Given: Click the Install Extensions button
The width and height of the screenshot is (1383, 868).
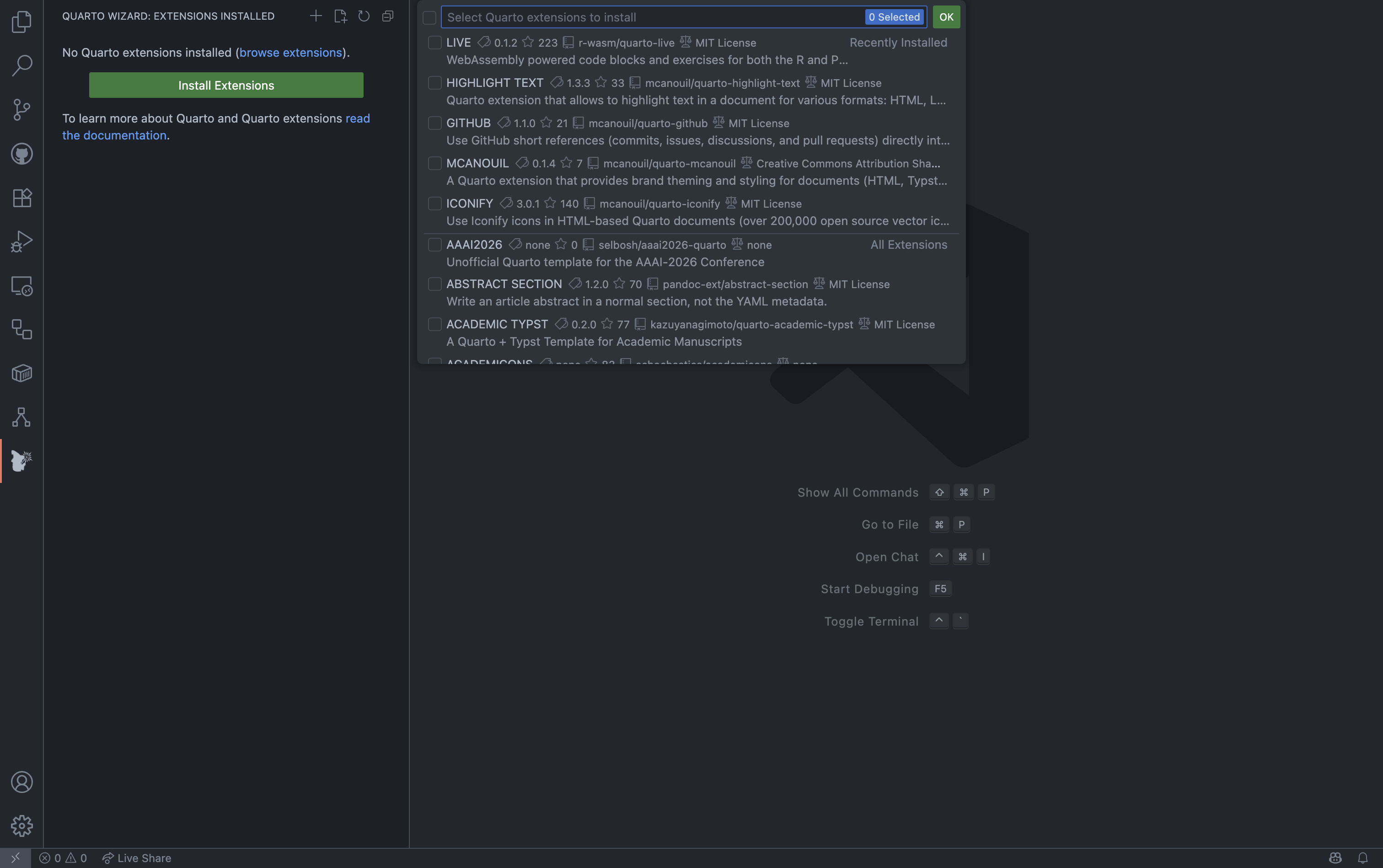Looking at the screenshot, I should point(225,85).
